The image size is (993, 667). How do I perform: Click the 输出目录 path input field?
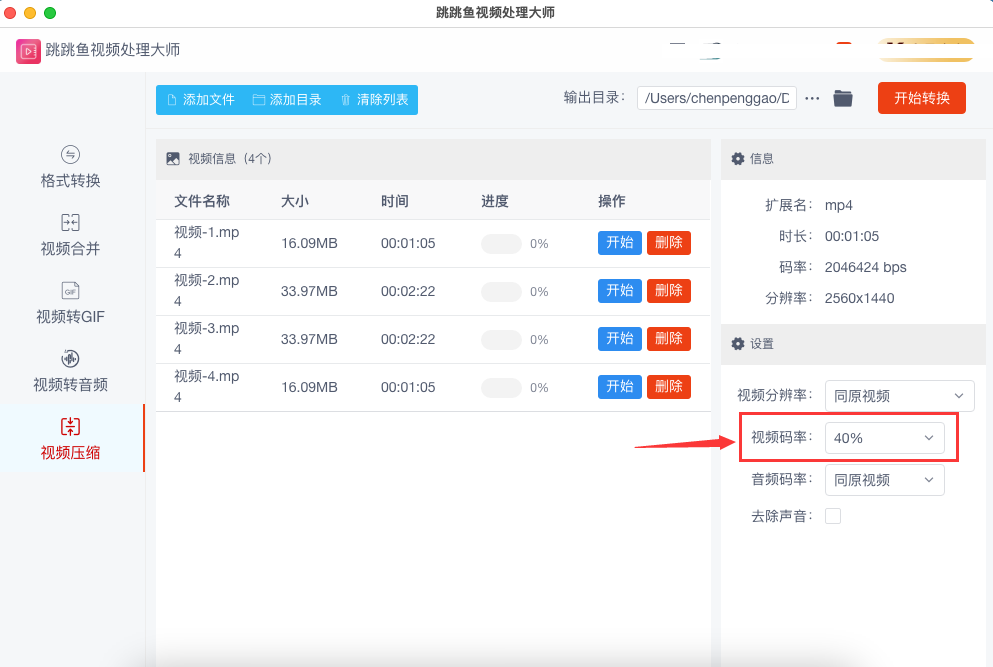(716, 98)
